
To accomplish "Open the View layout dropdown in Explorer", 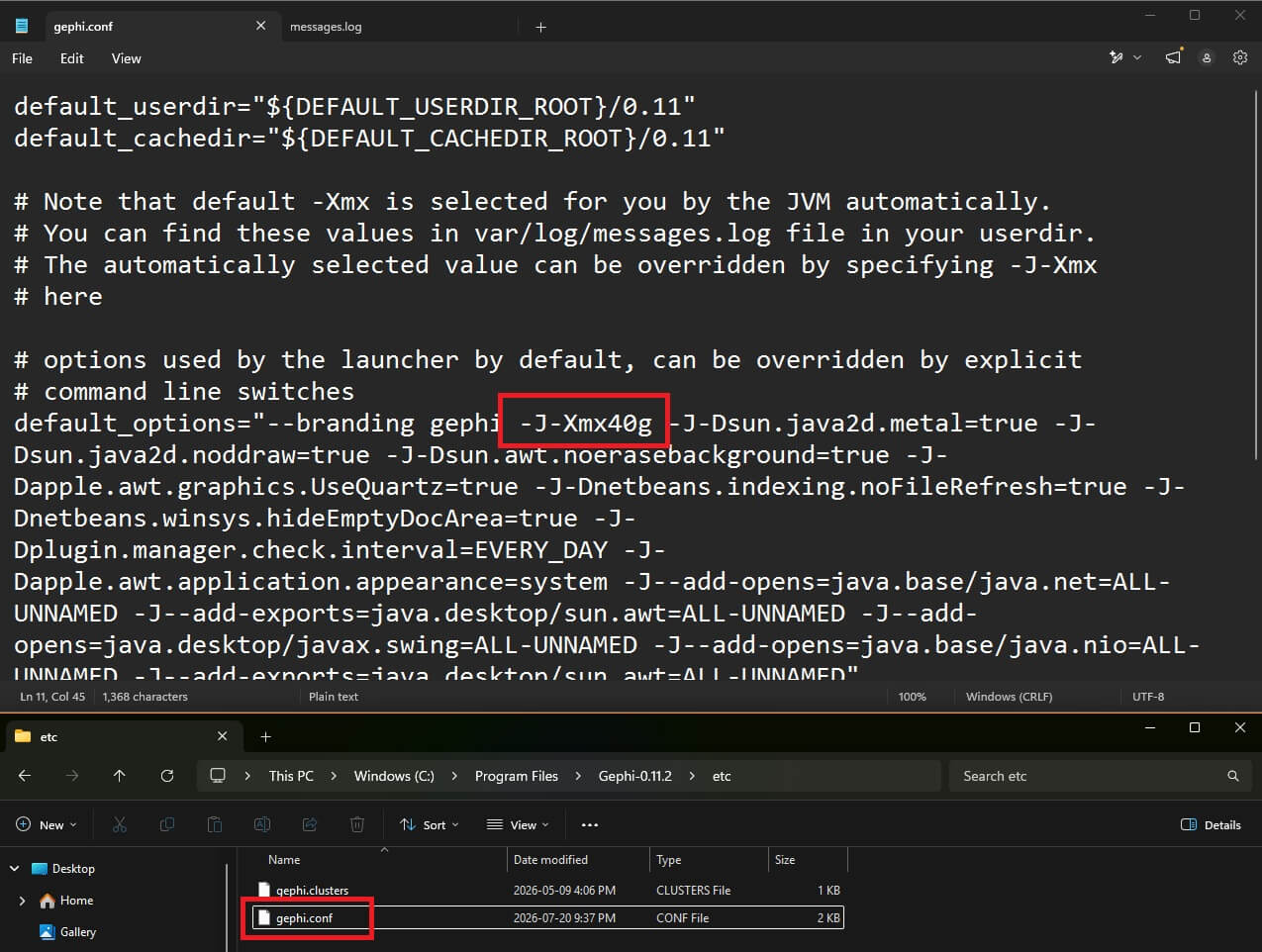I will (x=518, y=824).
